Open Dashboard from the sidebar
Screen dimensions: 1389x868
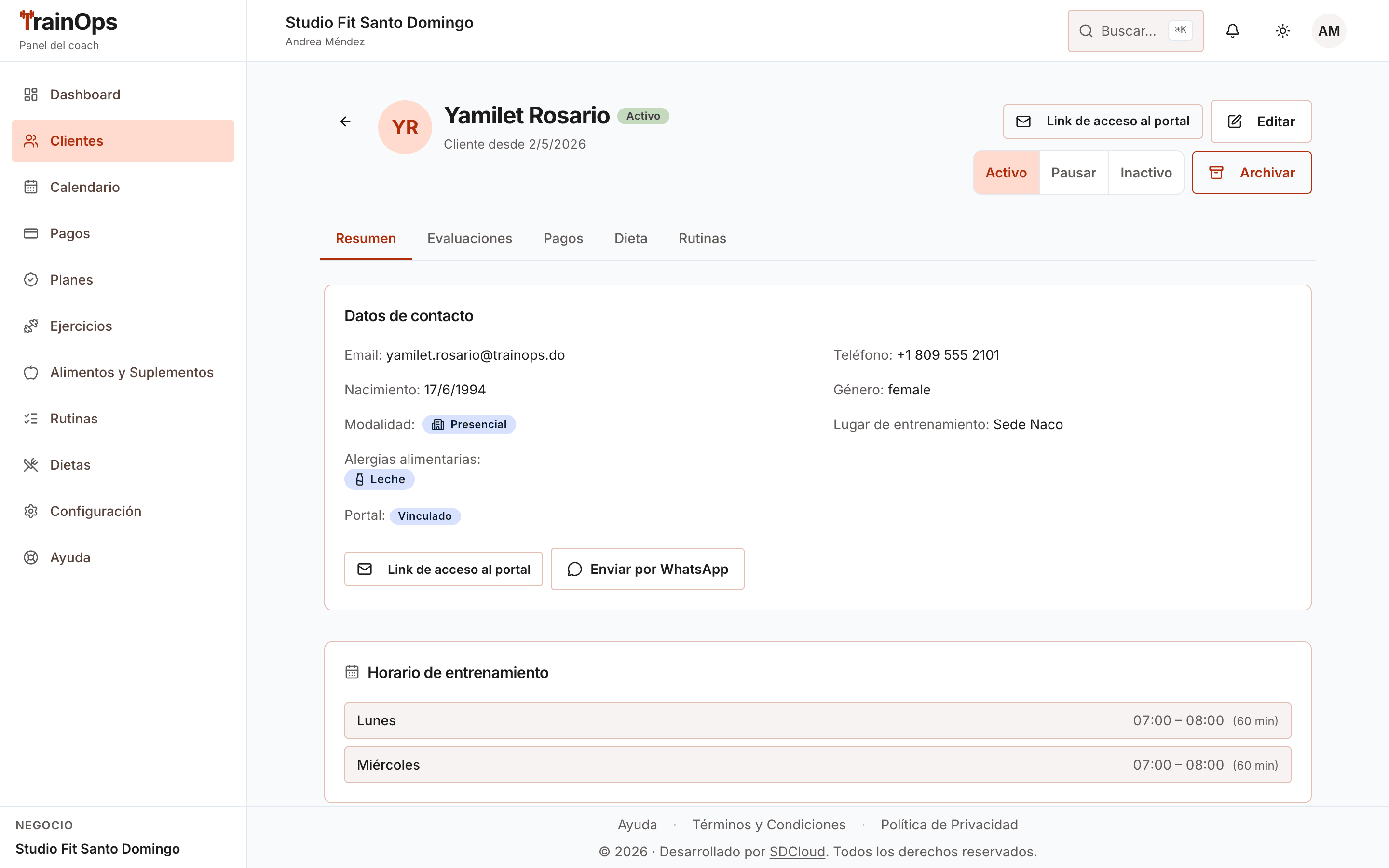(123, 94)
